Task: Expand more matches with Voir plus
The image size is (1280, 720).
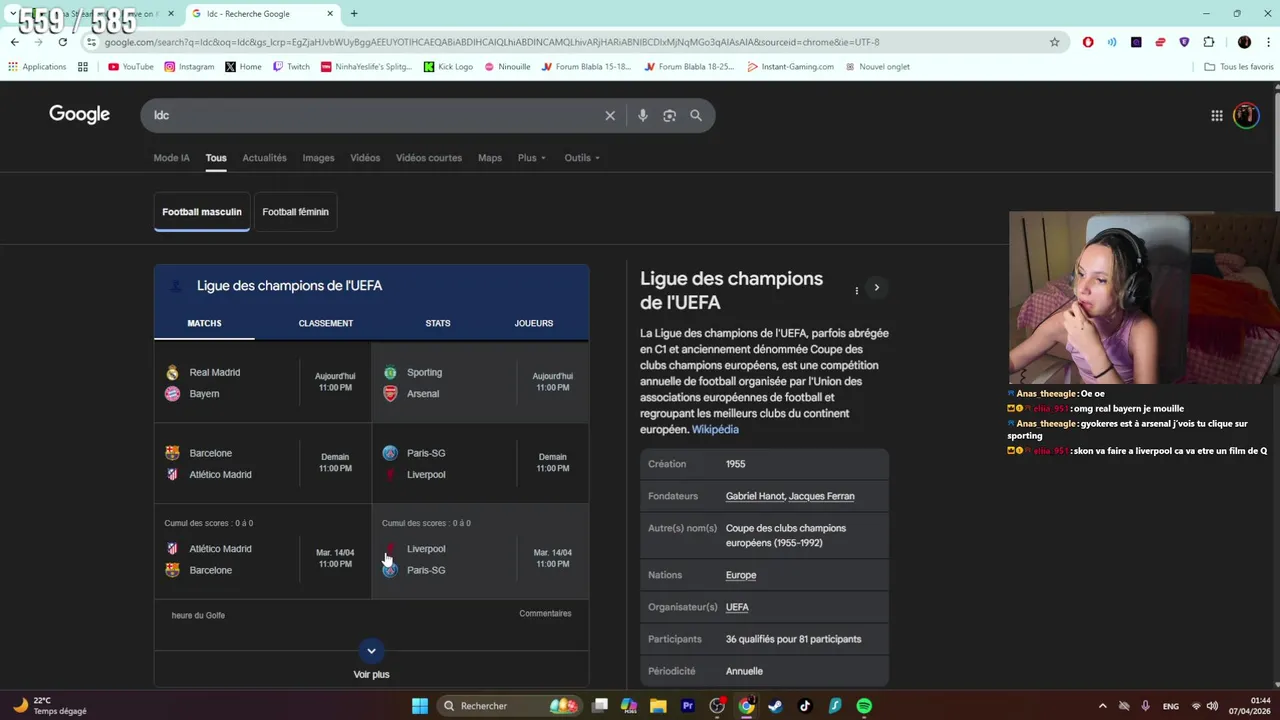Action: (x=371, y=661)
